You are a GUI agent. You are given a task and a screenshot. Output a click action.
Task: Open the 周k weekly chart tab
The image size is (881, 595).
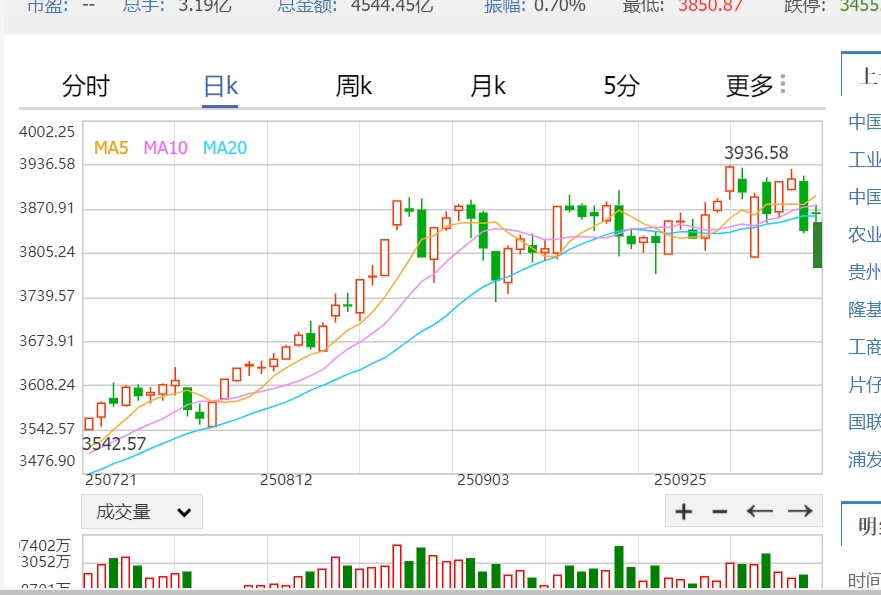[353, 86]
